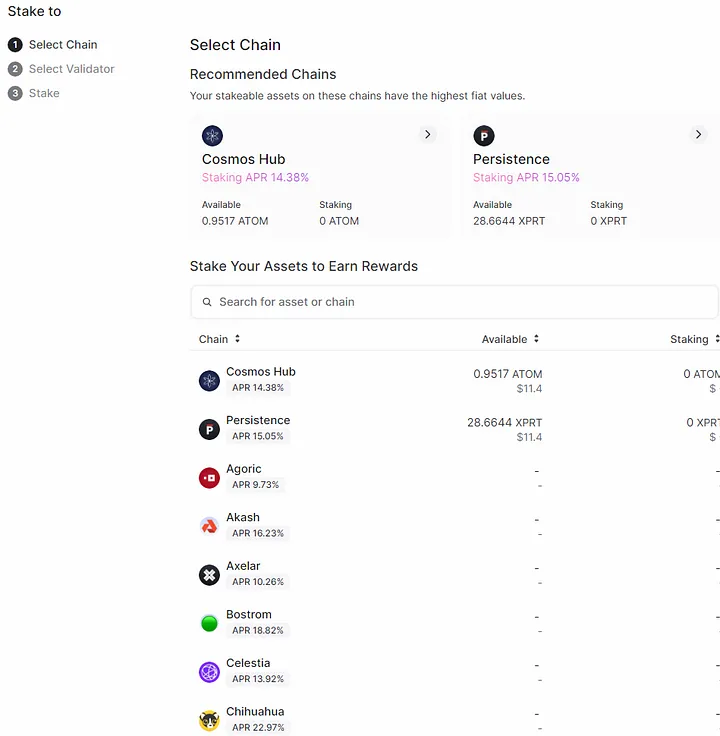This screenshot has width=720, height=736.
Task: Sort list by Chain column
Action: (x=220, y=339)
